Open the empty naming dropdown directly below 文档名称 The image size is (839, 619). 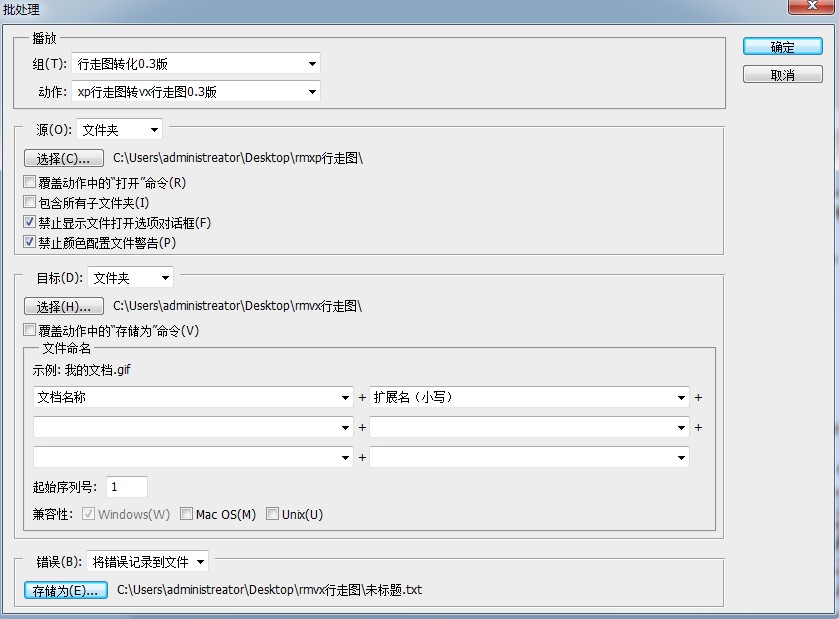point(193,427)
